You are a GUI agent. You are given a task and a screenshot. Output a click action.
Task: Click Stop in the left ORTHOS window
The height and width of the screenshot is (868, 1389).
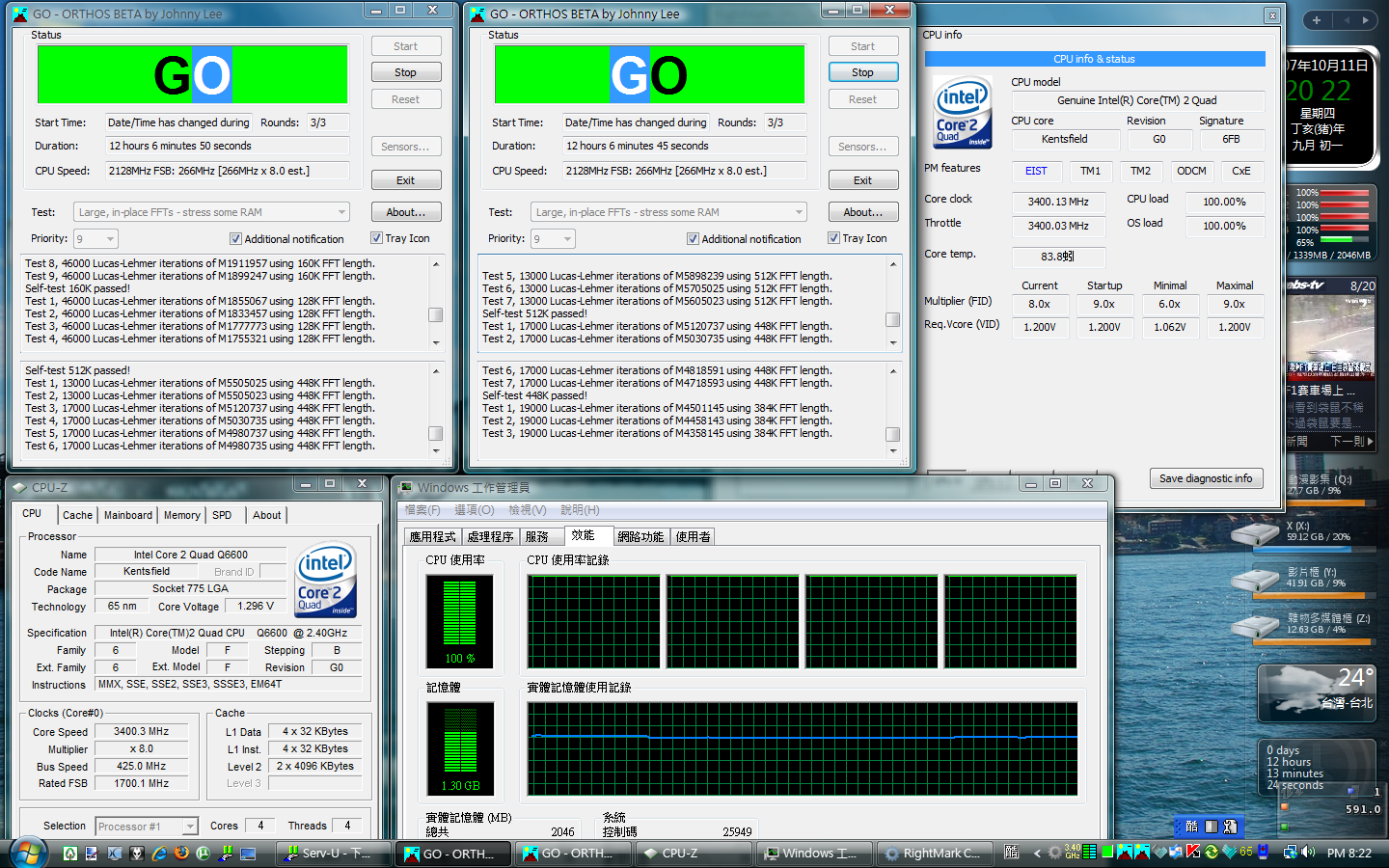[x=405, y=72]
